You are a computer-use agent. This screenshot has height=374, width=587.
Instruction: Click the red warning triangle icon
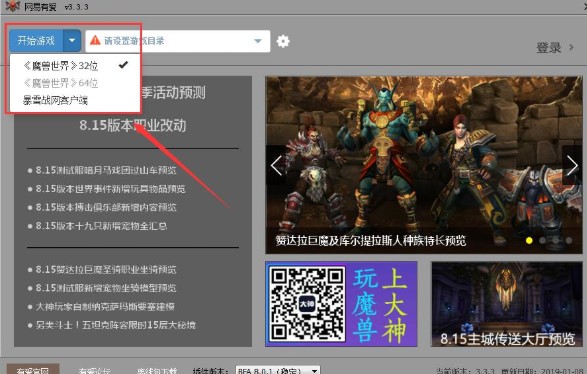click(95, 40)
